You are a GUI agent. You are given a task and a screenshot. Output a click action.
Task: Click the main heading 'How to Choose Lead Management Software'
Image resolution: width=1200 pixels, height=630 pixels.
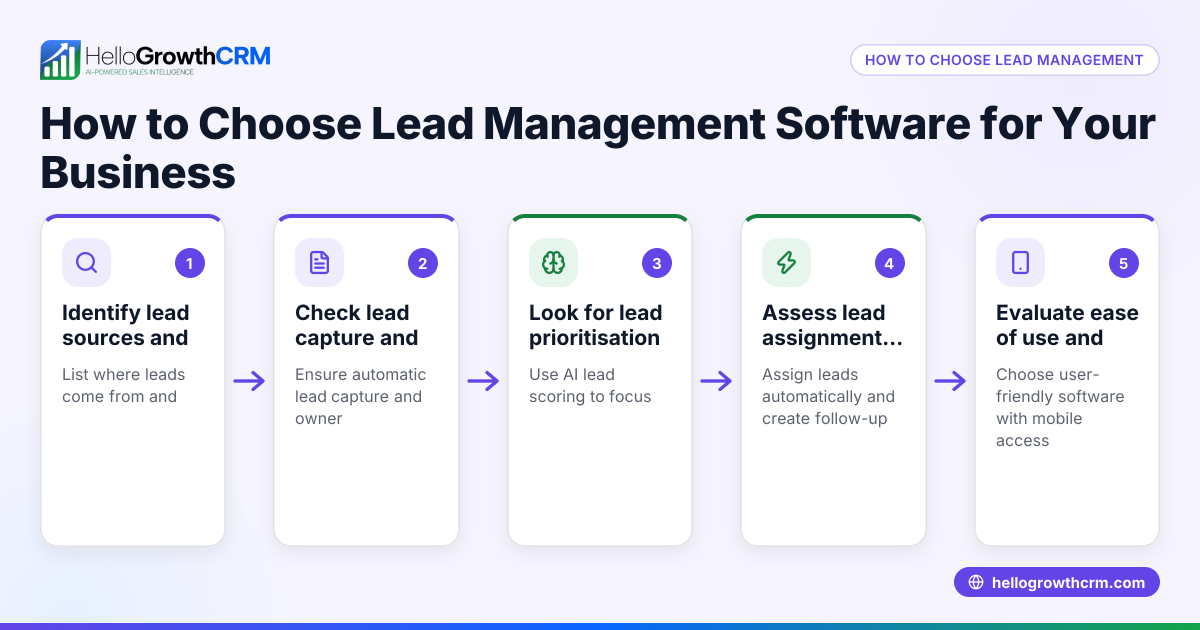pos(598,149)
